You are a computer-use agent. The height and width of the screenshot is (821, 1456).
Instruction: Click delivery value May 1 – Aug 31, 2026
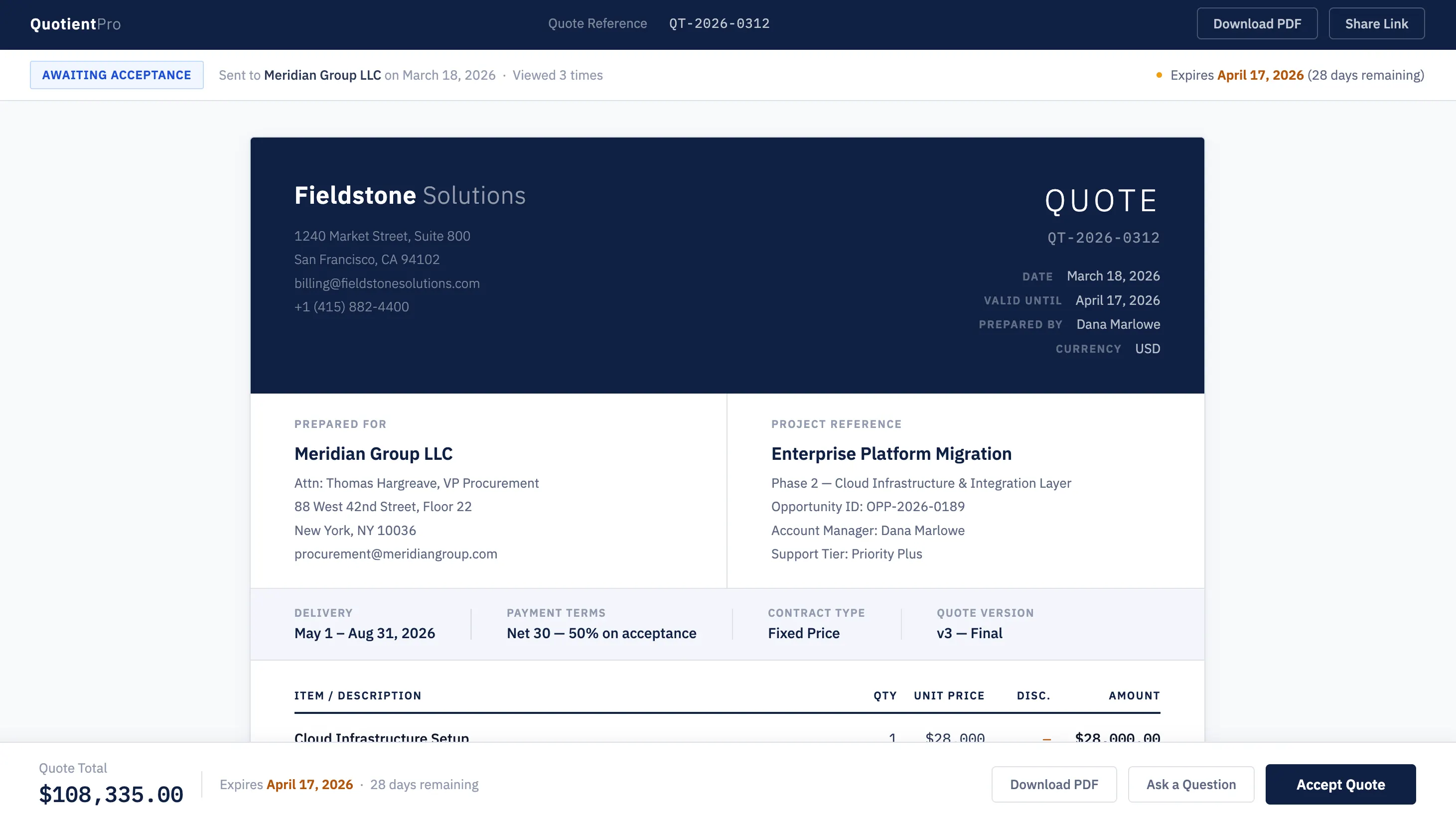[x=365, y=633]
